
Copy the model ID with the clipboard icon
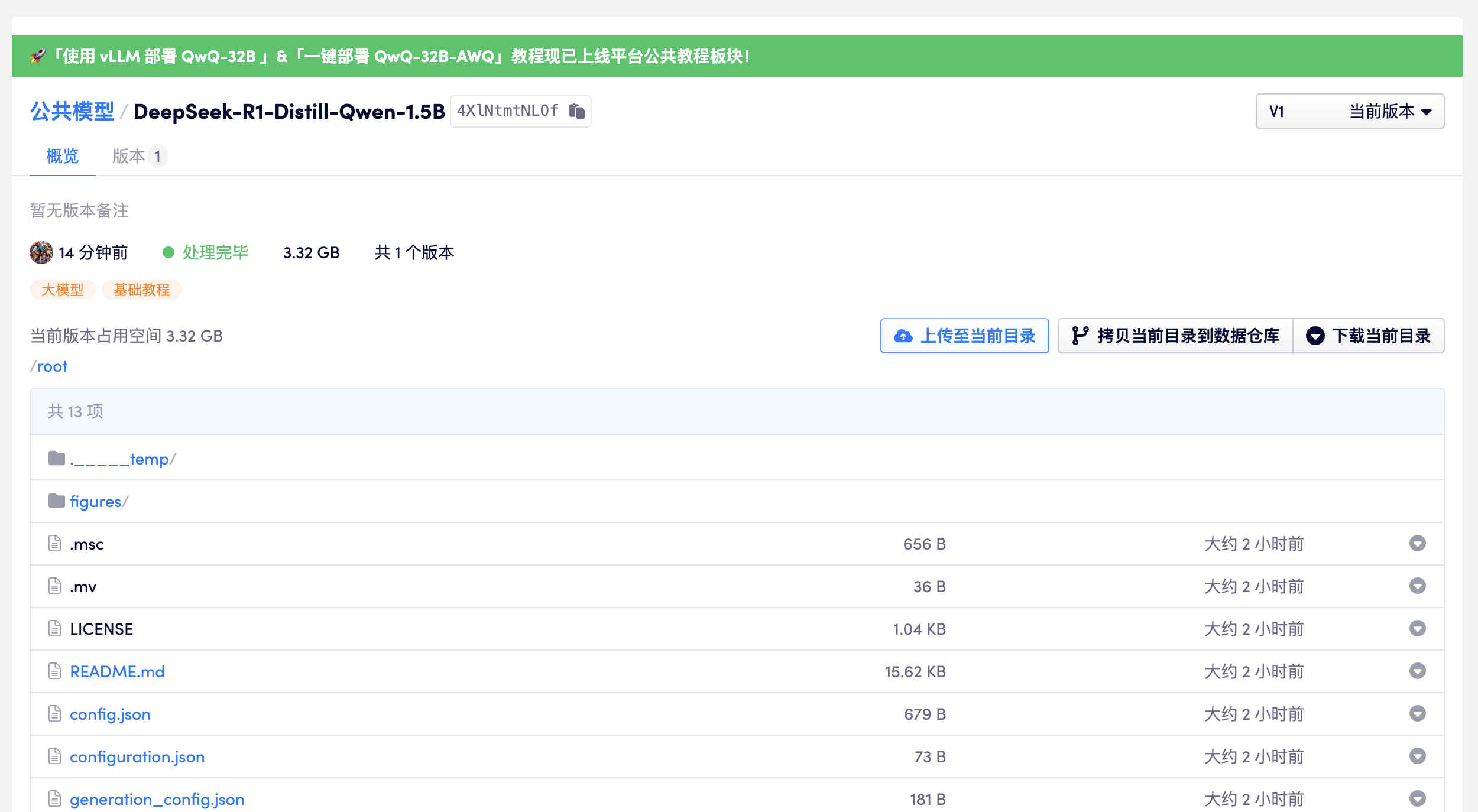point(576,111)
